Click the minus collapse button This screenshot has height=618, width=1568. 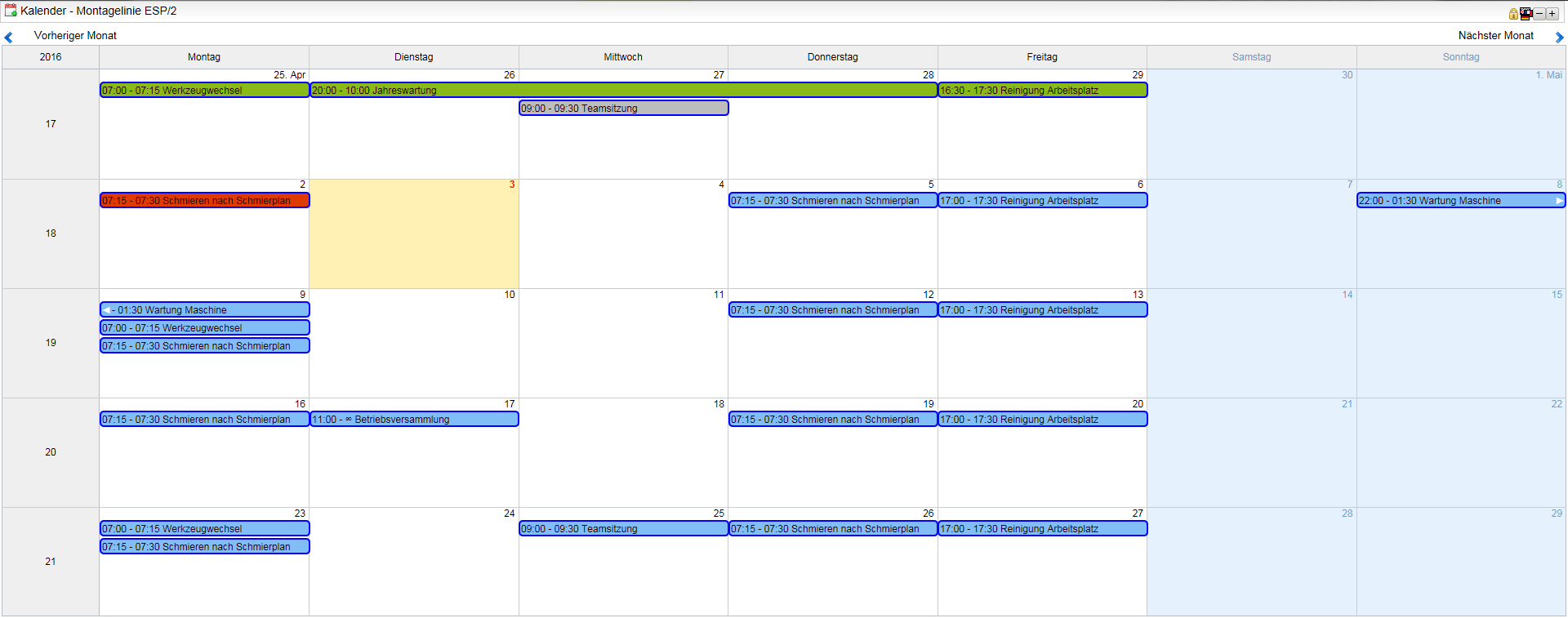[x=1539, y=14]
